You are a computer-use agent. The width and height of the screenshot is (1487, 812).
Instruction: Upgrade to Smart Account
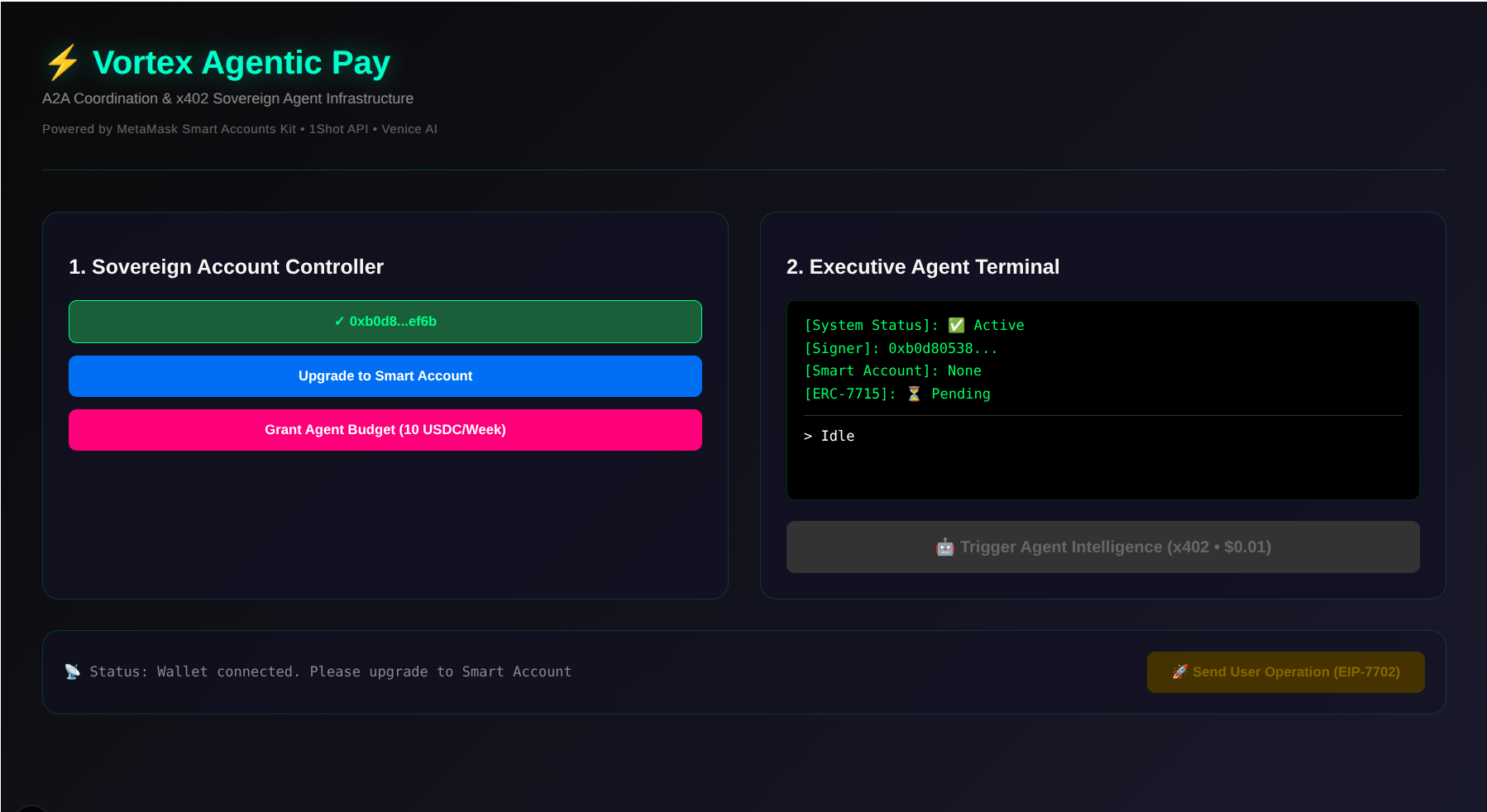pos(385,376)
